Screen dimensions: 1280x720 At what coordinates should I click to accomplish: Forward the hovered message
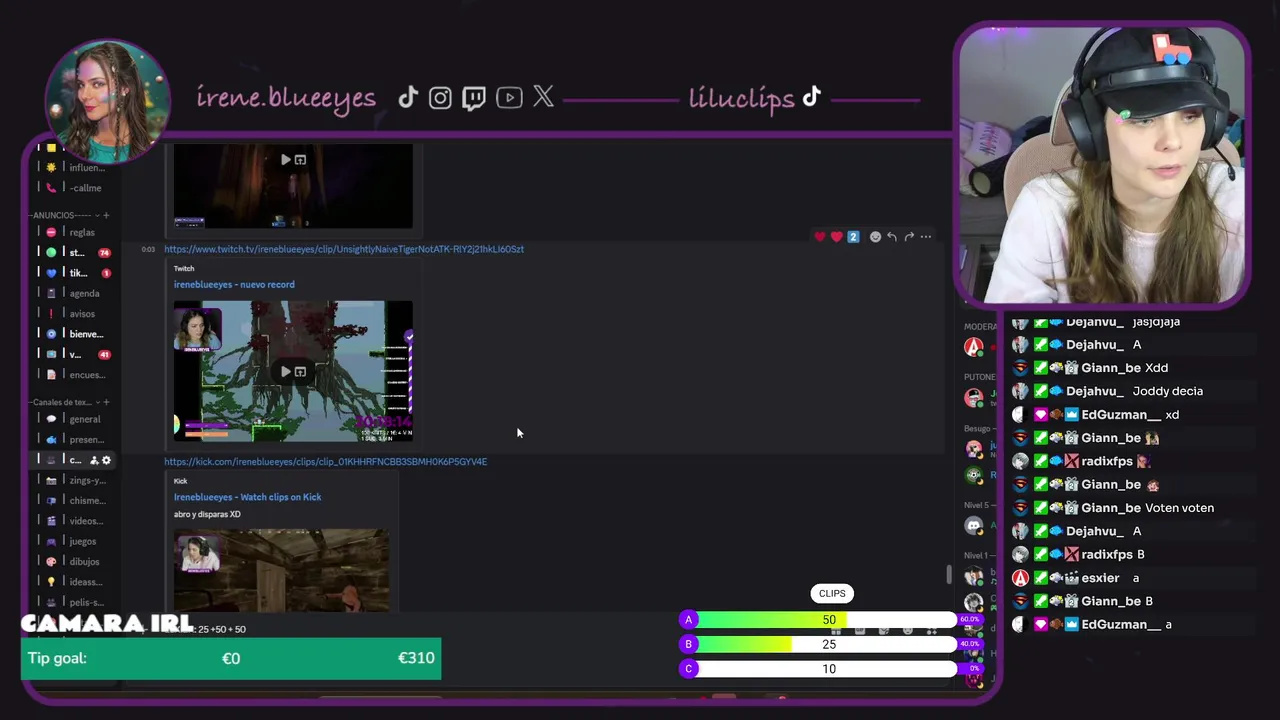click(909, 237)
